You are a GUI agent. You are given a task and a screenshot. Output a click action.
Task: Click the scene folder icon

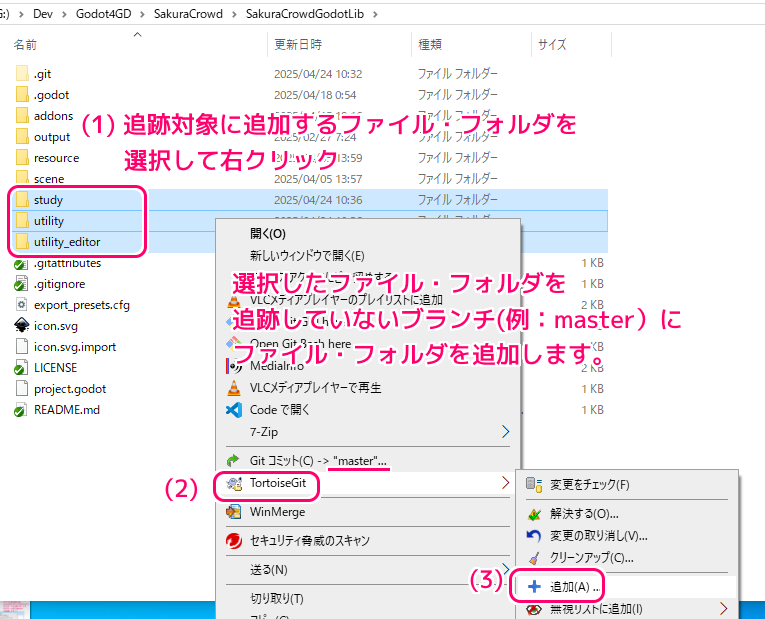click(22, 178)
